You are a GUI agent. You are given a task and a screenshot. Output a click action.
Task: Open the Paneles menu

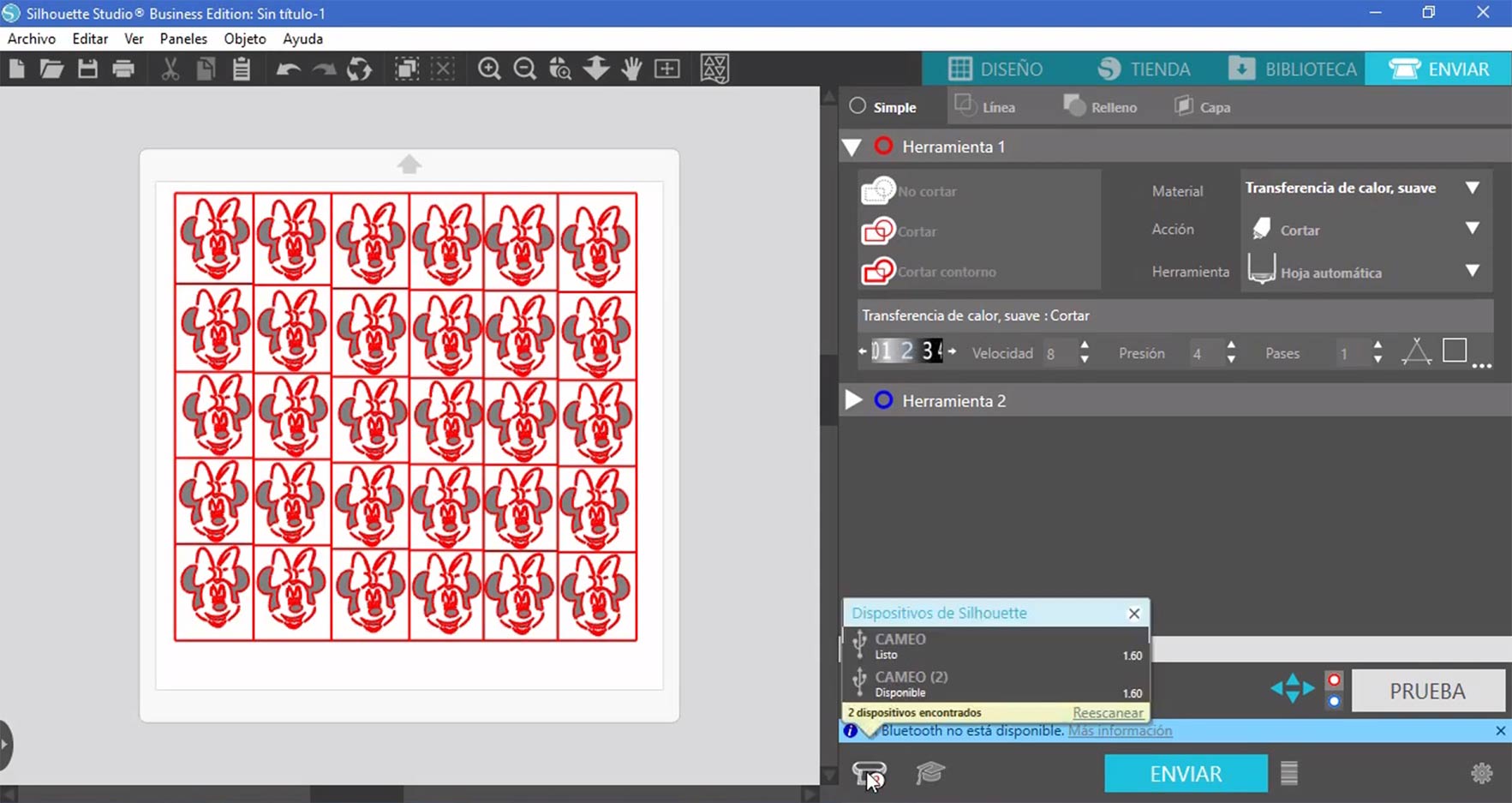pyautogui.click(x=183, y=39)
